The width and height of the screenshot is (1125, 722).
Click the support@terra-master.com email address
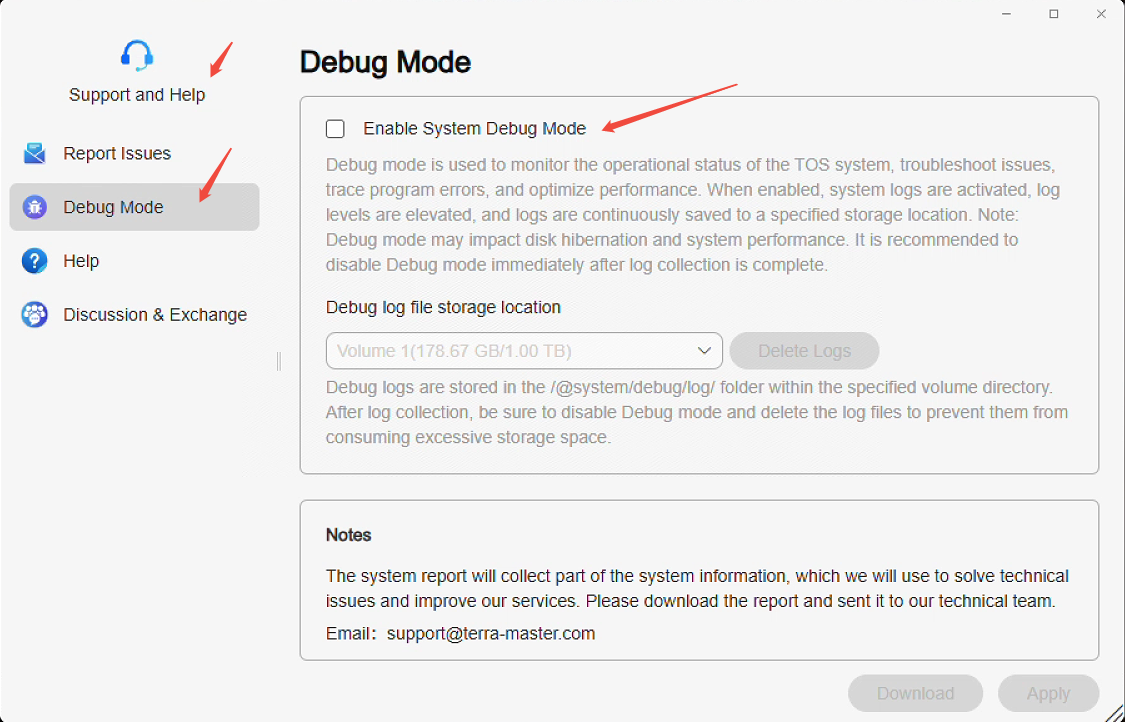[491, 634]
